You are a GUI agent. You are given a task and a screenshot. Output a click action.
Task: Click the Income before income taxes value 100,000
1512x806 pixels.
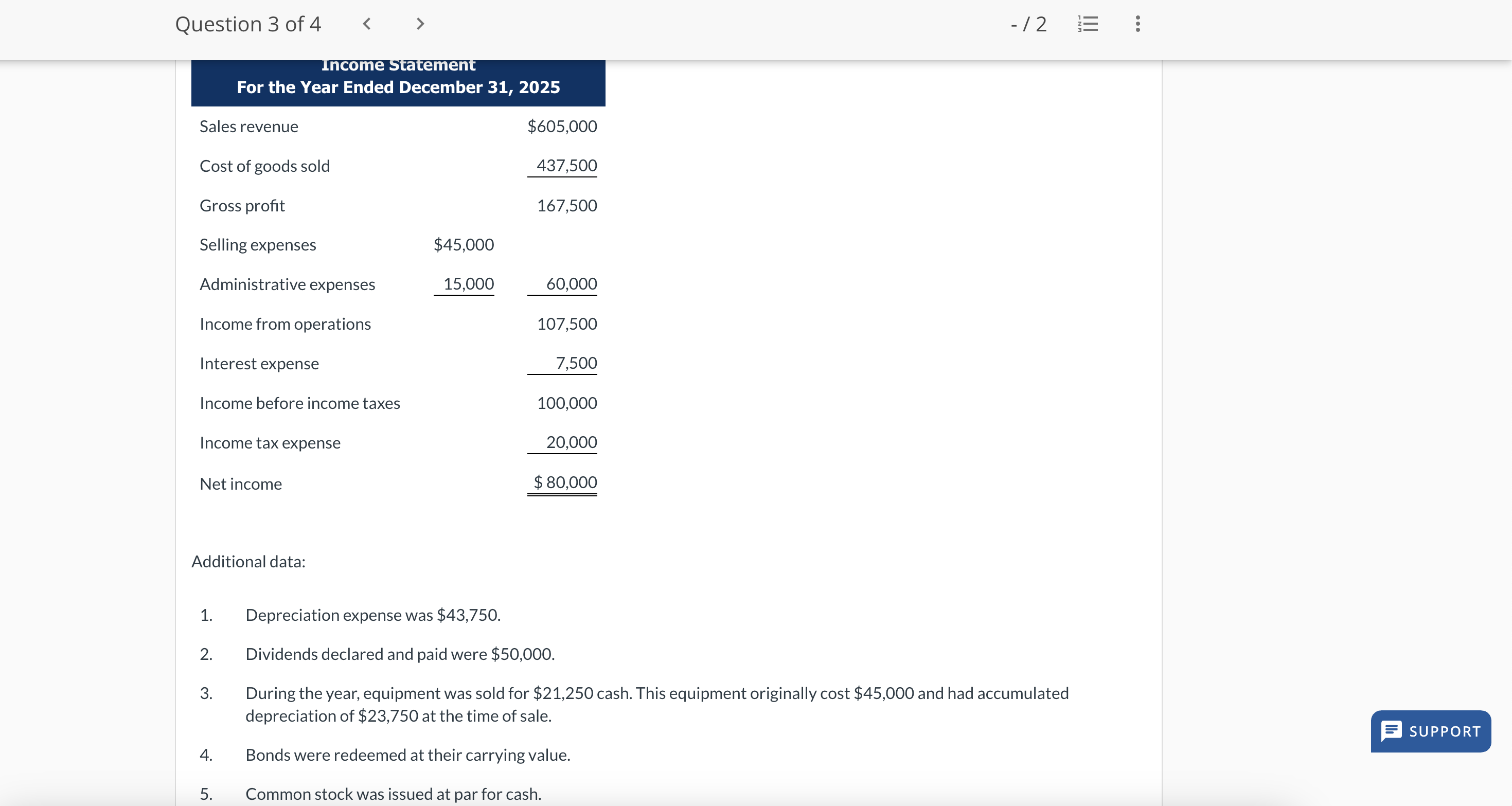click(x=566, y=403)
